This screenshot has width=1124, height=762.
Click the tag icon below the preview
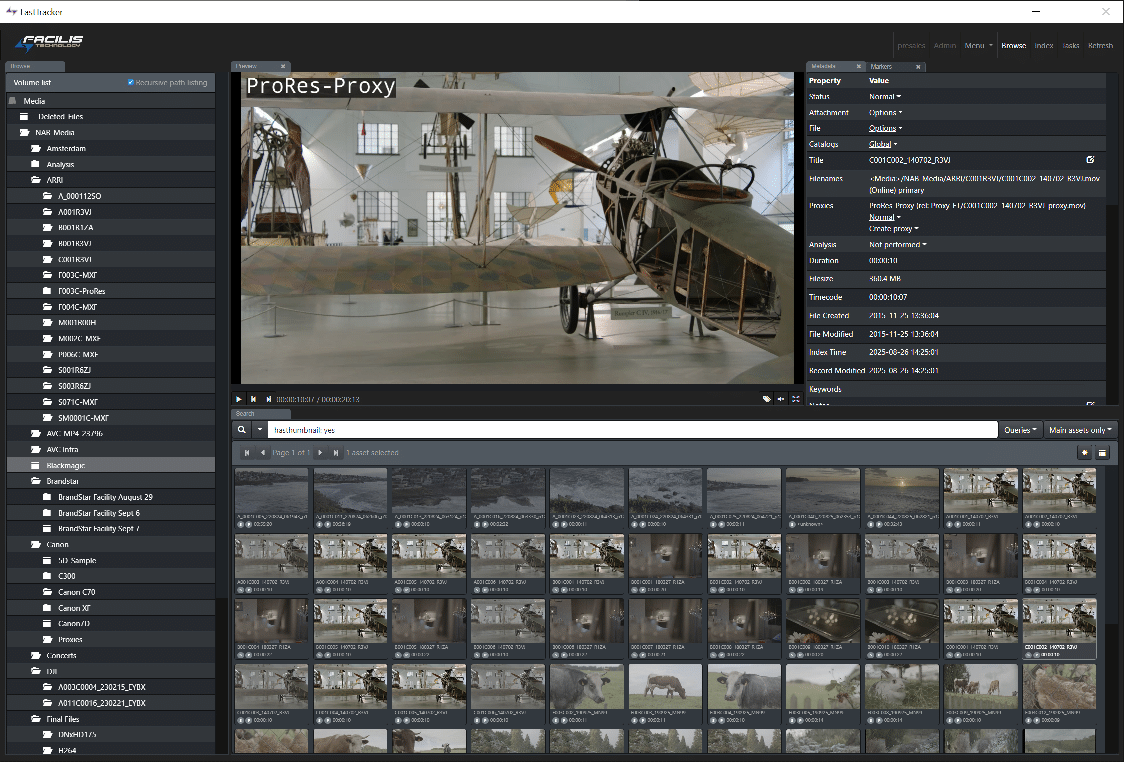766,398
